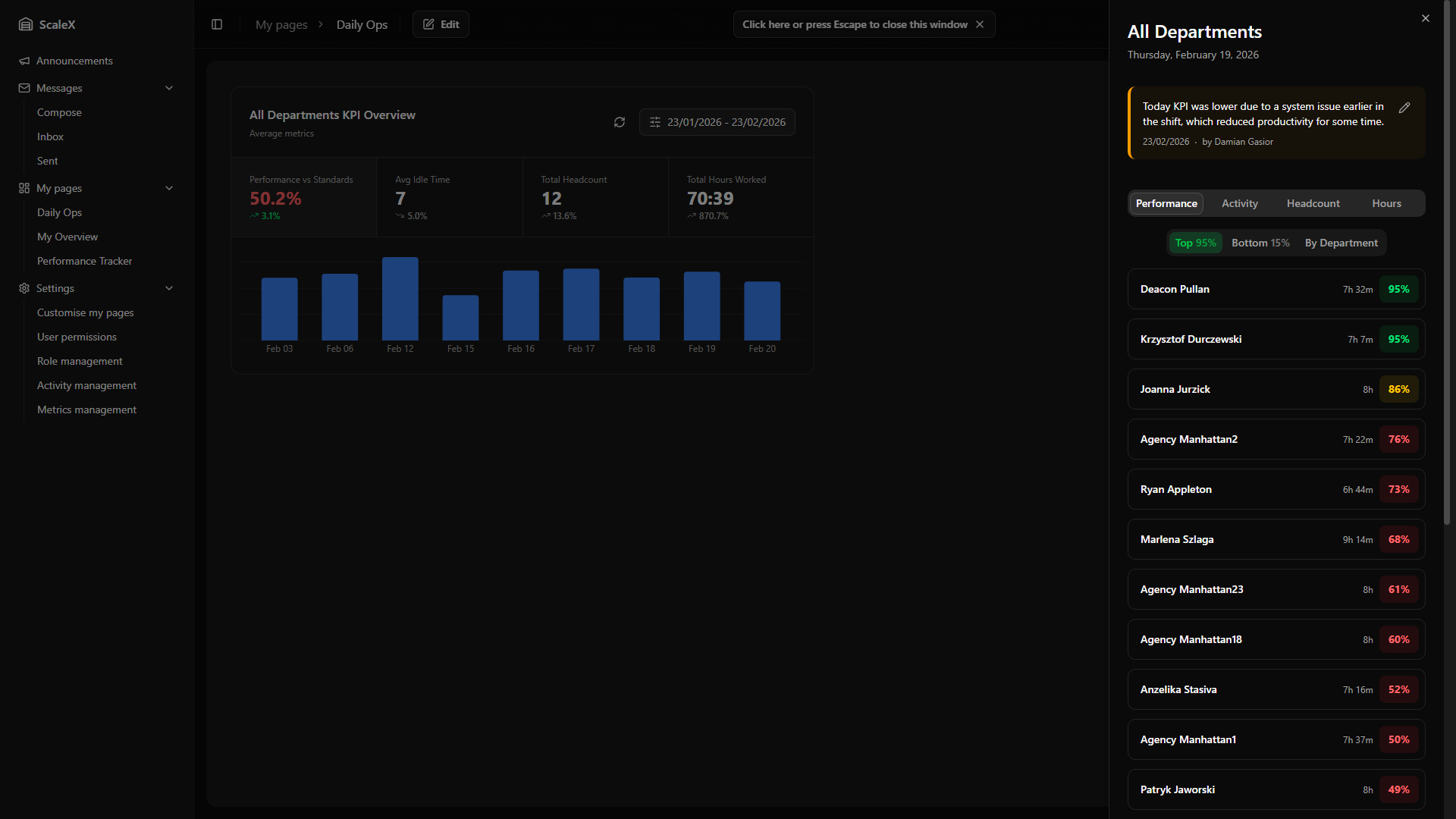The height and width of the screenshot is (819, 1456).
Task: Select the Top 95% filter
Action: [1195, 243]
